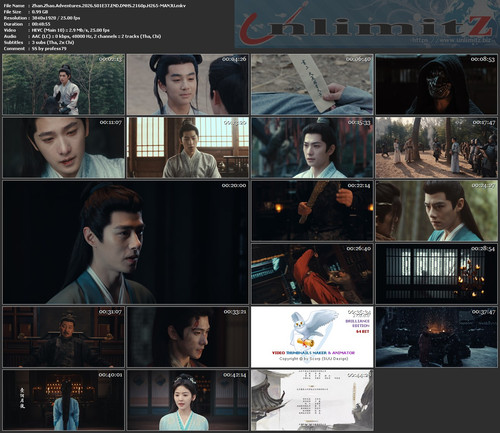Open the 00:28:54 dark window and candles thumbnail
Image resolution: width=500 pixels, height=433 pixels.
[436, 274]
